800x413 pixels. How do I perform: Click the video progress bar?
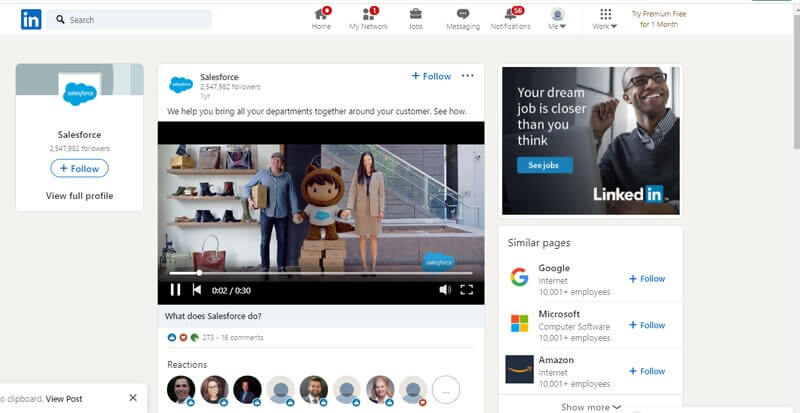321,273
